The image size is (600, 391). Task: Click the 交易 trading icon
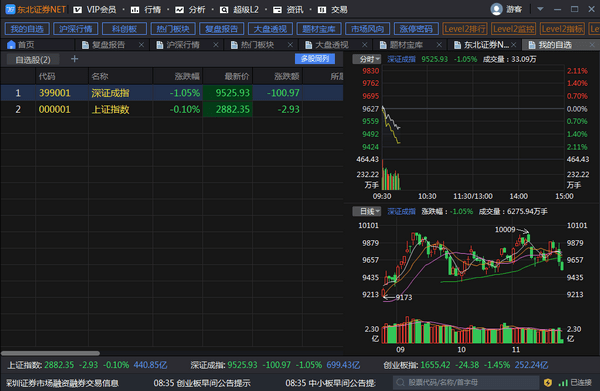[x=322, y=10]
